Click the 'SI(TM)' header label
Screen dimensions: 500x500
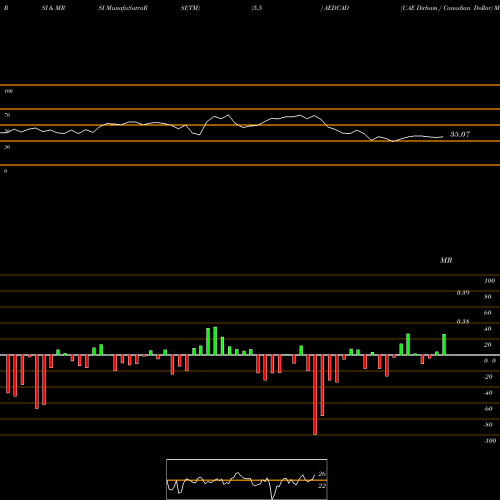tap(190, 8)
